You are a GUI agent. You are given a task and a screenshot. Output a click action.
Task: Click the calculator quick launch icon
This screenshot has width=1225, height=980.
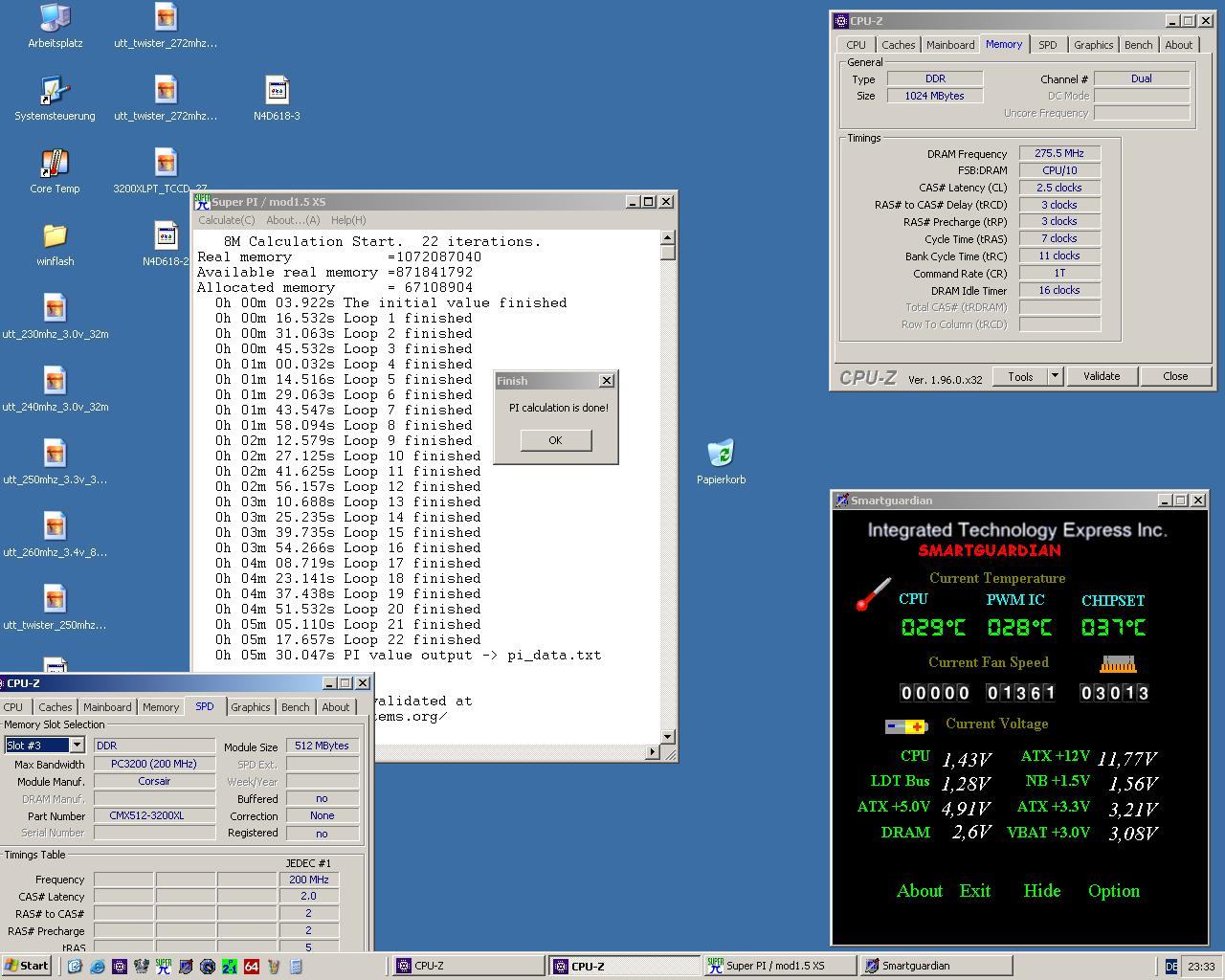(x=296, y=967)
